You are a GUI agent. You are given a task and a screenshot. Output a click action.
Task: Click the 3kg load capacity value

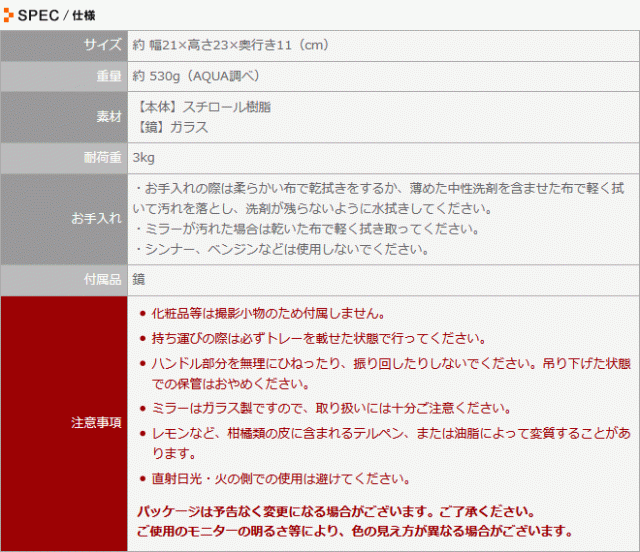click(x=143, y=158)
